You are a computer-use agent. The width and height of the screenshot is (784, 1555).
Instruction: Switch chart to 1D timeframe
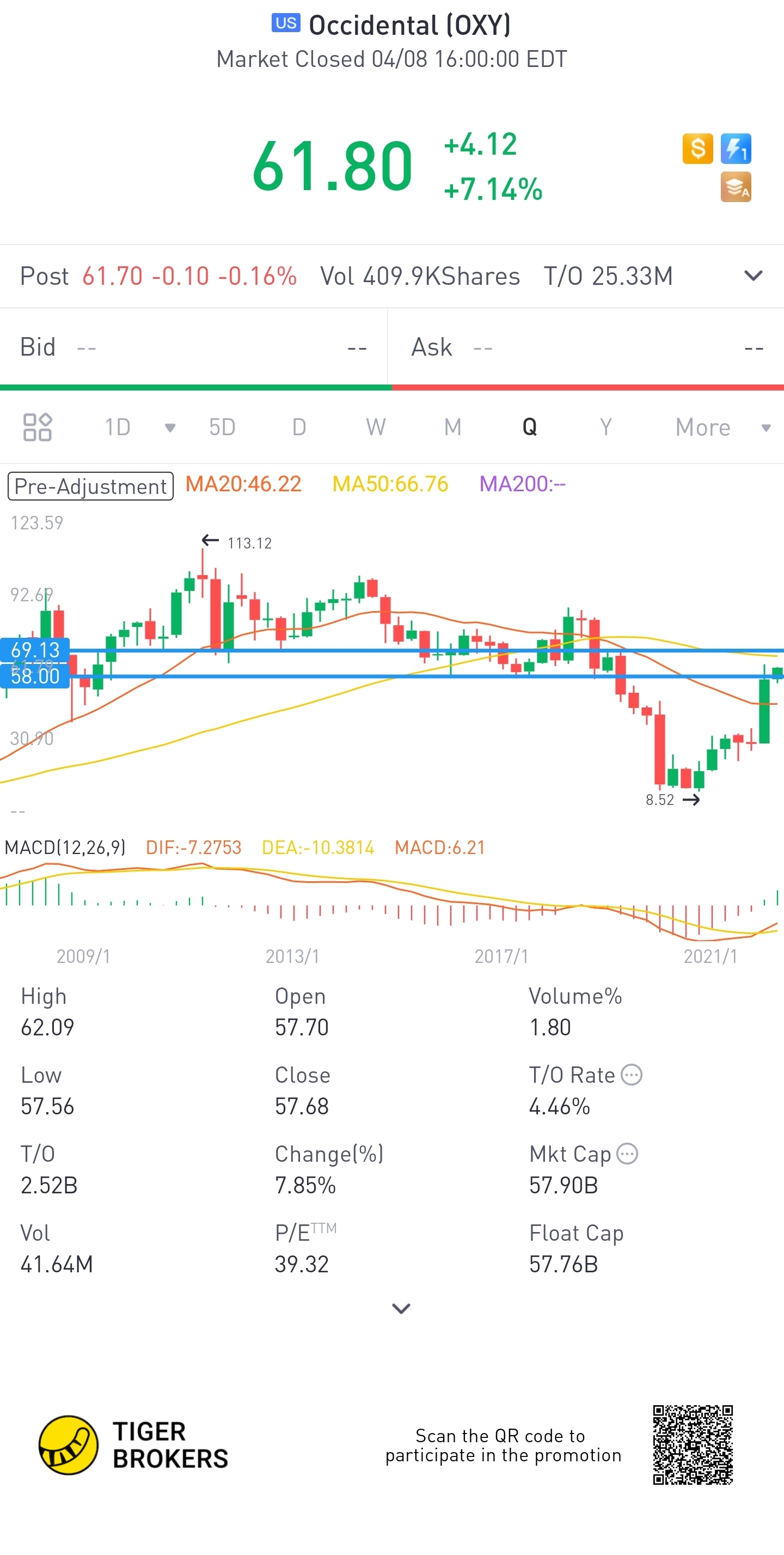point(118,428)
